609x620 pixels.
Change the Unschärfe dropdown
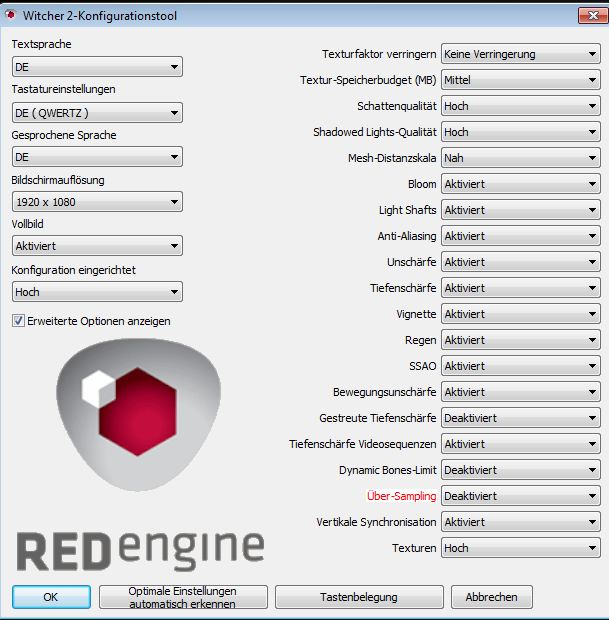[x=521, y=262]
